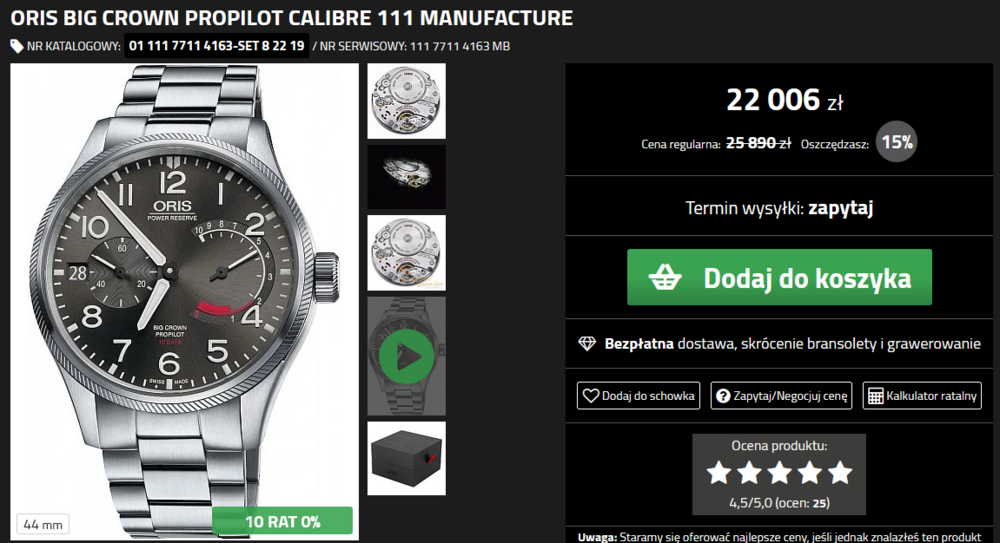
Task: Click the diamond icon beside Bezpłatna dostawa
Action: 587,344
